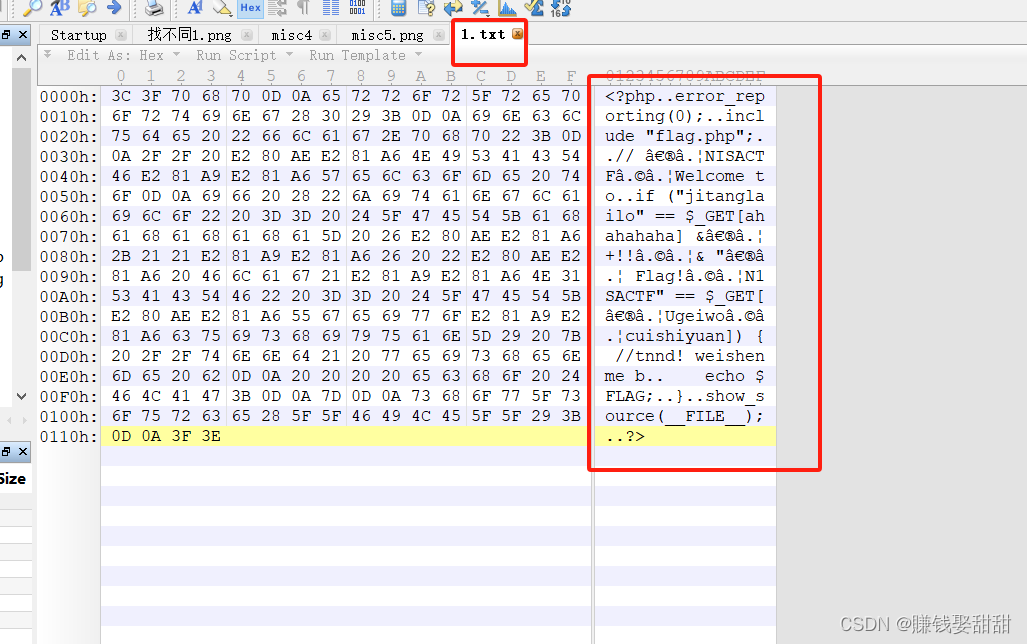Close the misc4 tab
This screenshot has height=644, width=1027.
(325, 35)
